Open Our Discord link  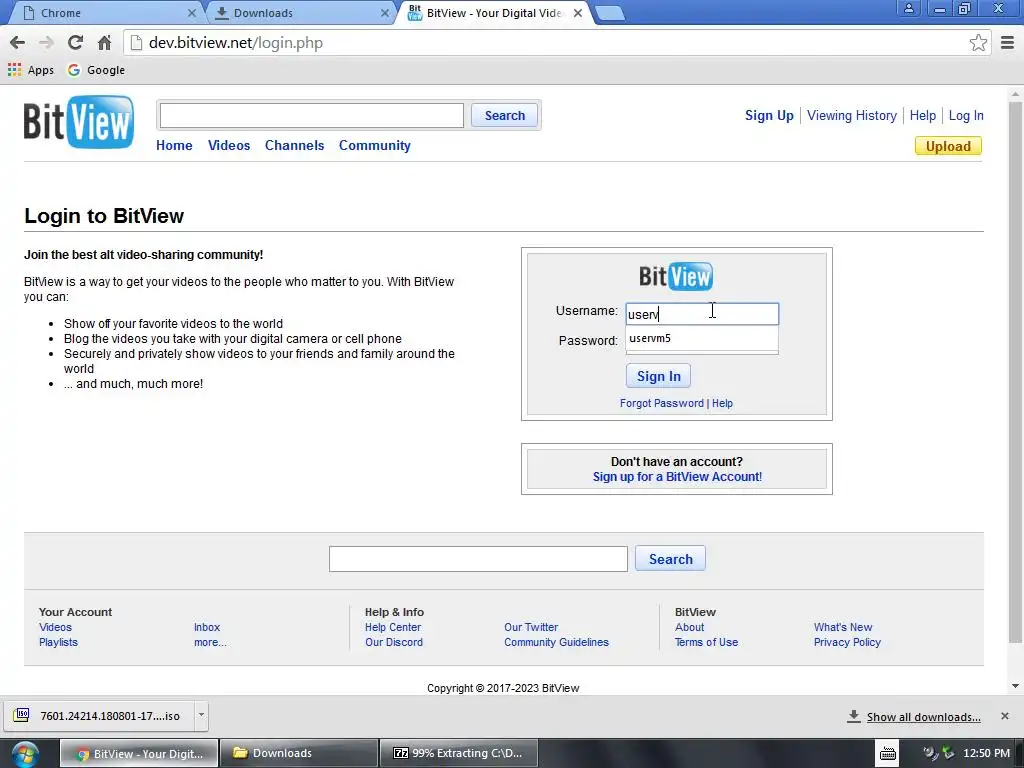[394, 642]
